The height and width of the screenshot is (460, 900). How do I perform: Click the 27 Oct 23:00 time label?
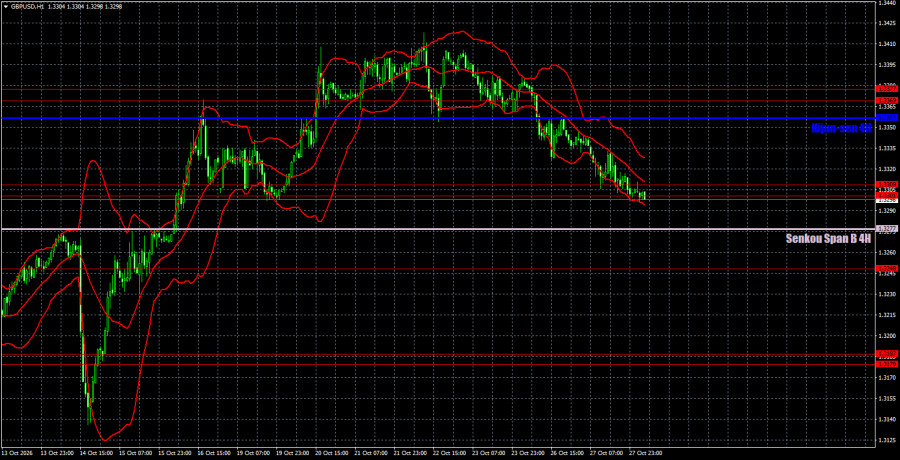pyautogui.click(x=644, y=454)
